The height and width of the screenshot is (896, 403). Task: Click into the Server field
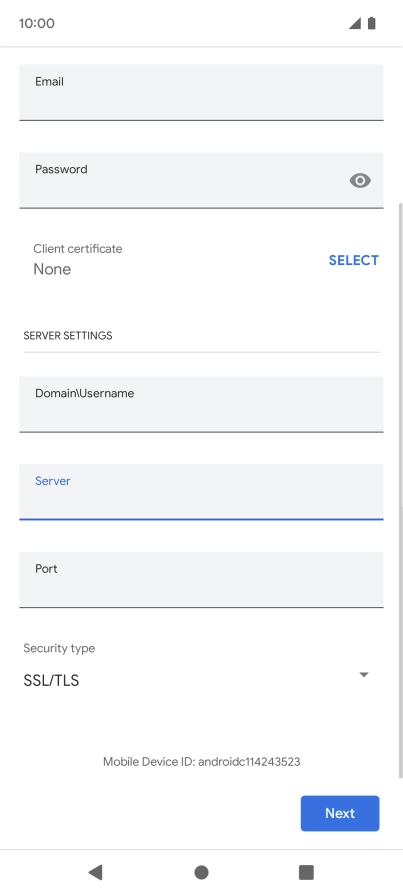pos(201,492)
